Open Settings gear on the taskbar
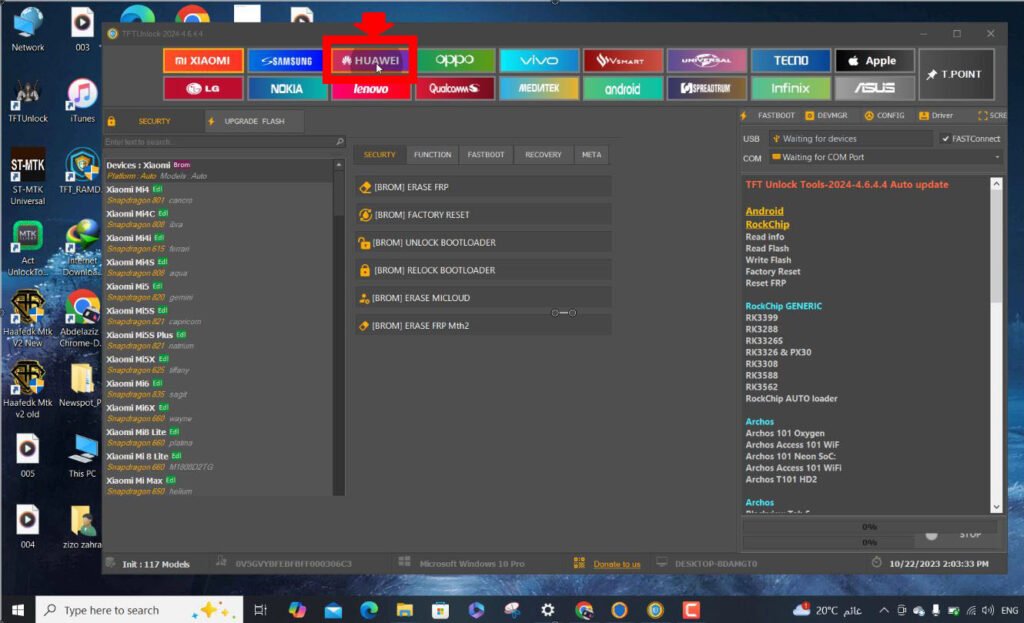 coord(547,610)
